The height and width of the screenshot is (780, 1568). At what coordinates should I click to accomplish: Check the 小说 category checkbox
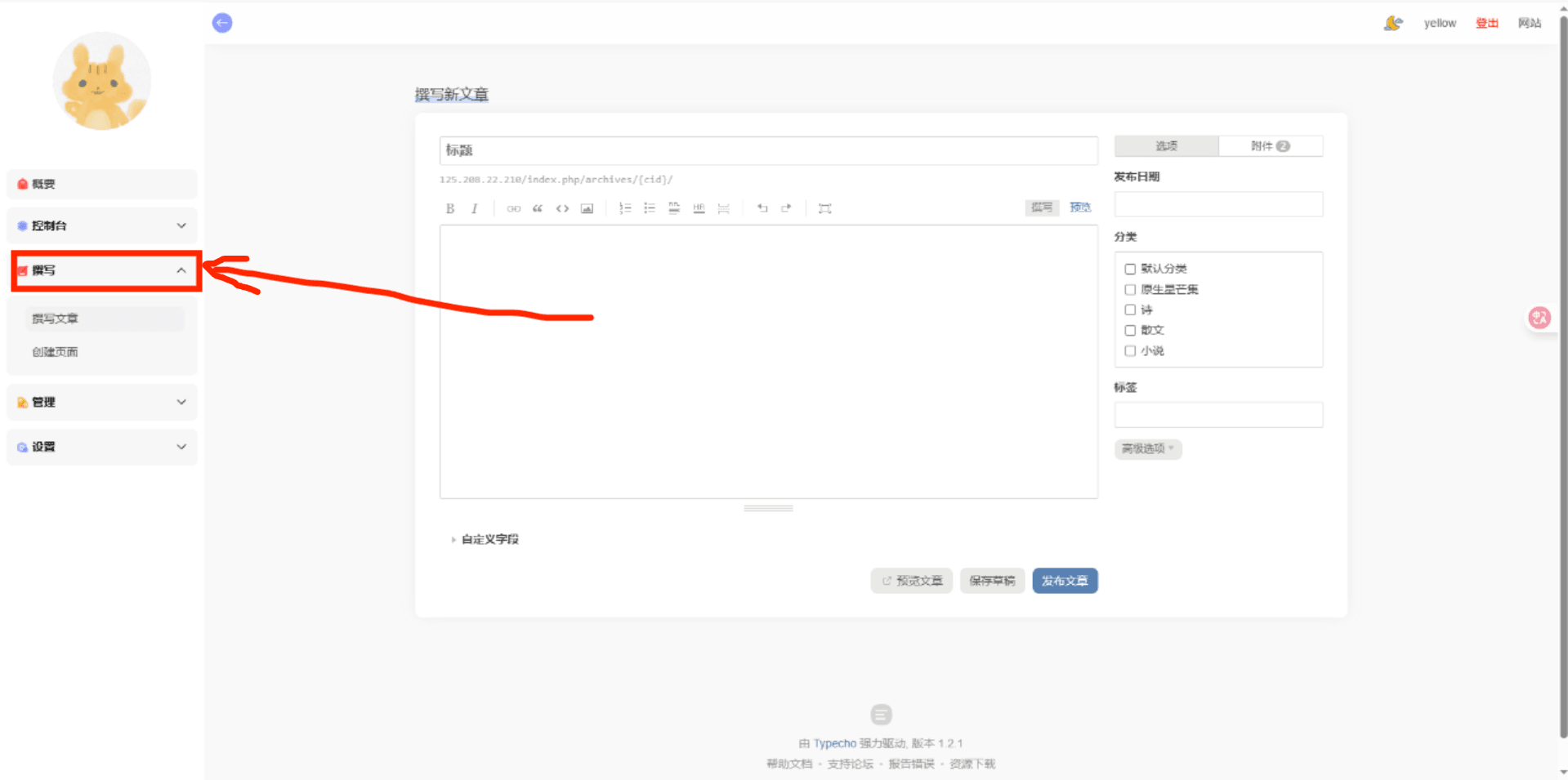pos(1130,350)
